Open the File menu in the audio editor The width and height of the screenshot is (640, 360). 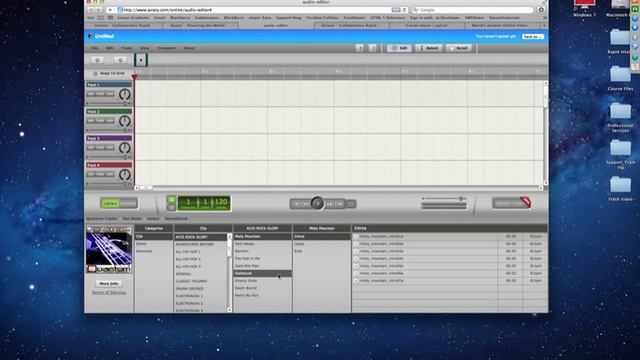pyautogui.click(x=94, y=48)
